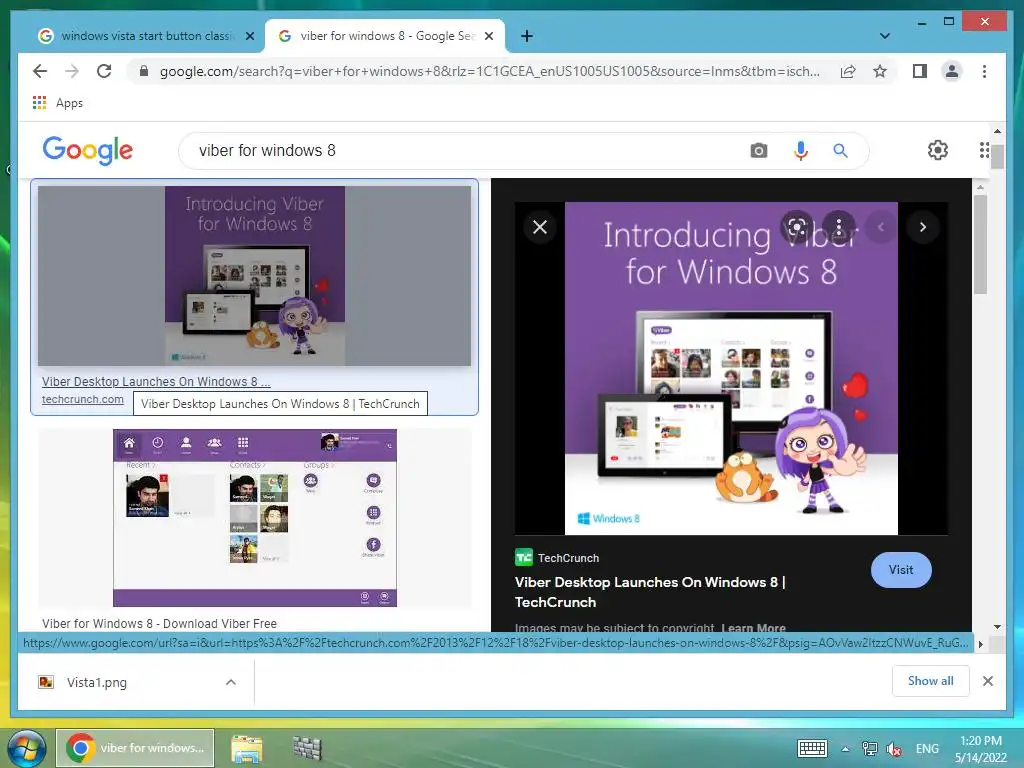Search inside image with Lens icon
The height and width of the screenshot is (768, 1024).
(x=797, y=227)
